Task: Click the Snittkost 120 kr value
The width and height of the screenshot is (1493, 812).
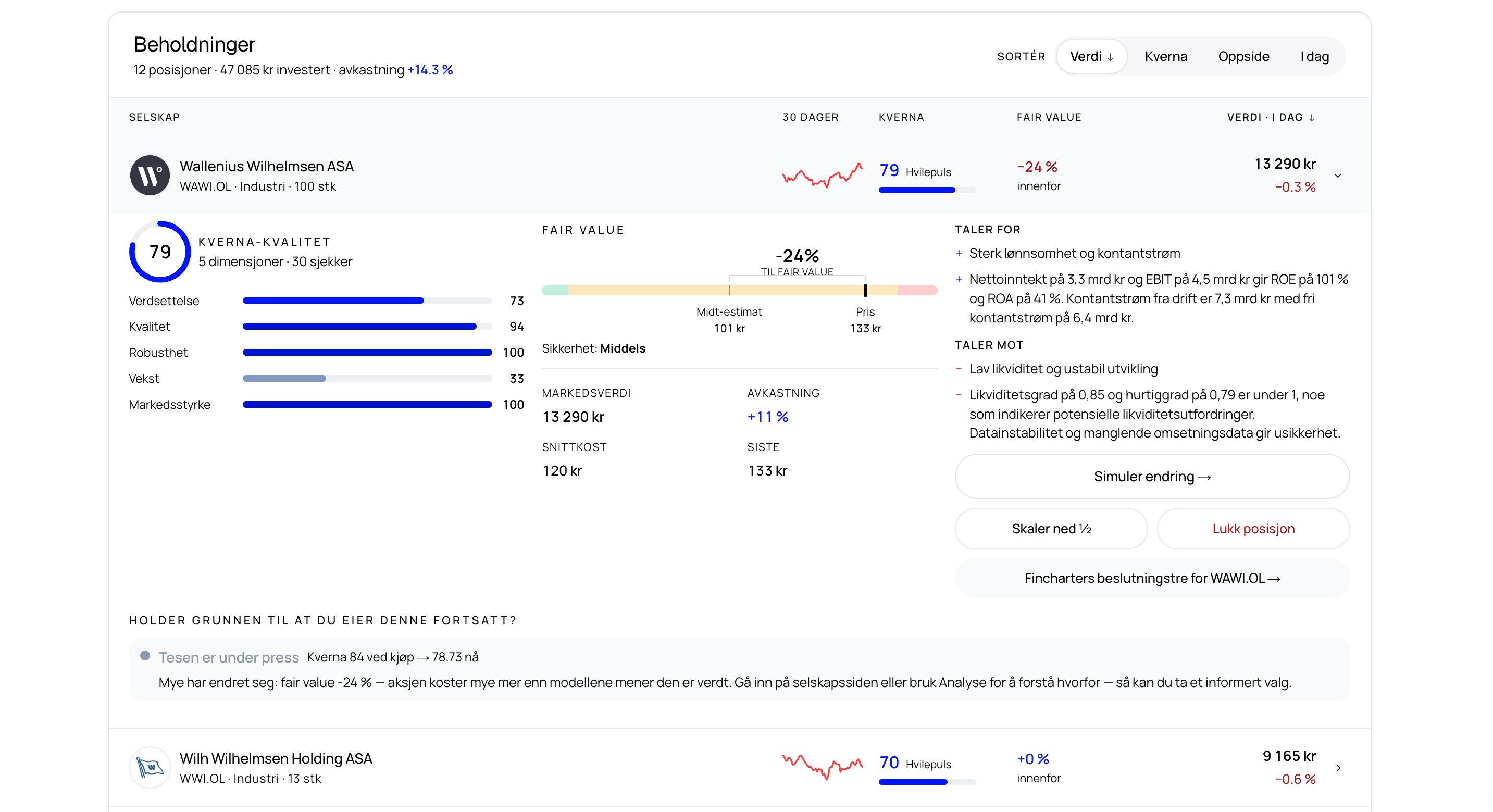Action: tap(562, 471)
